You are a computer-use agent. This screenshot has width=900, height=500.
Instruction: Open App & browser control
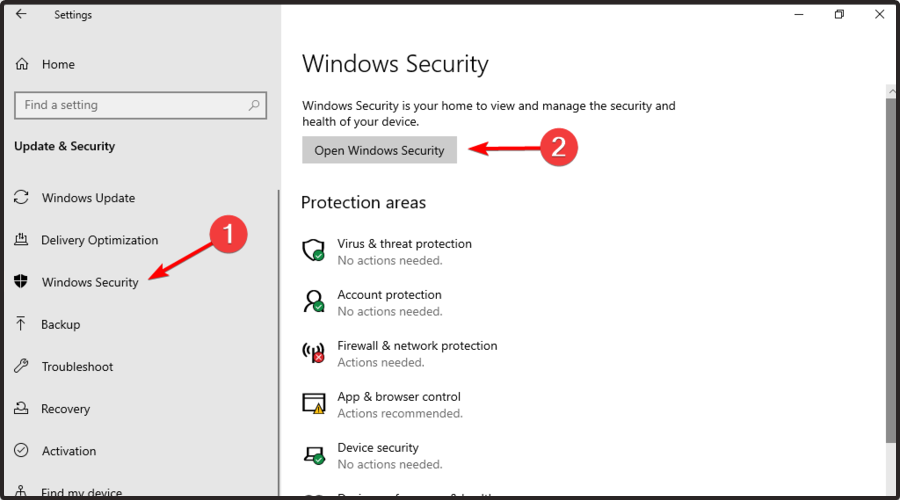click(399, 405)
